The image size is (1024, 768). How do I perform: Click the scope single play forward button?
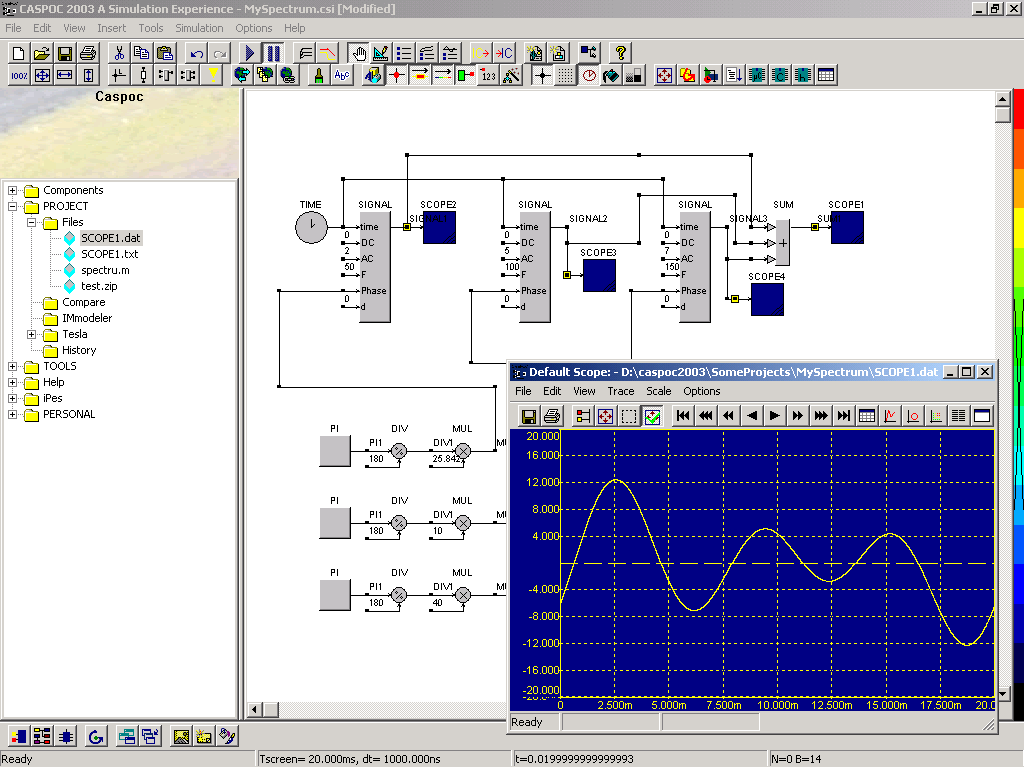(x=775, y=416)
